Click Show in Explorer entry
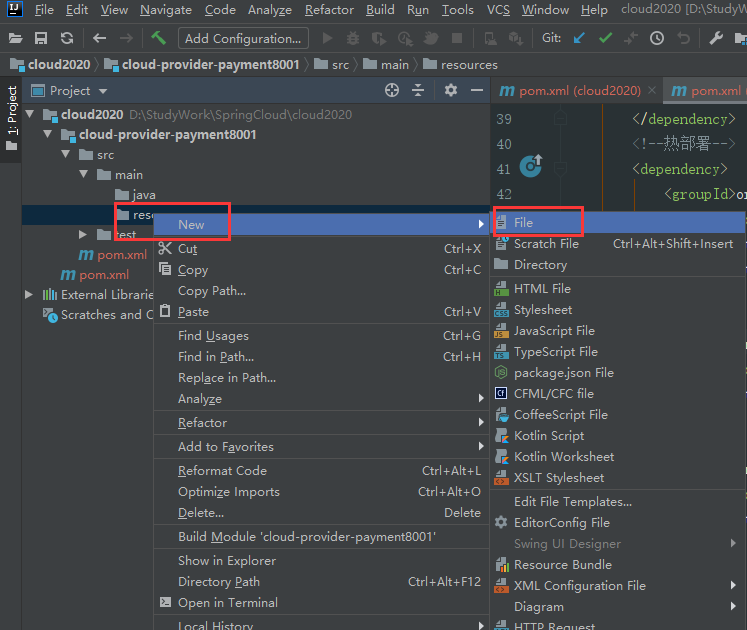The height and width of the screenshot is (630, 747). coord(321,561)
